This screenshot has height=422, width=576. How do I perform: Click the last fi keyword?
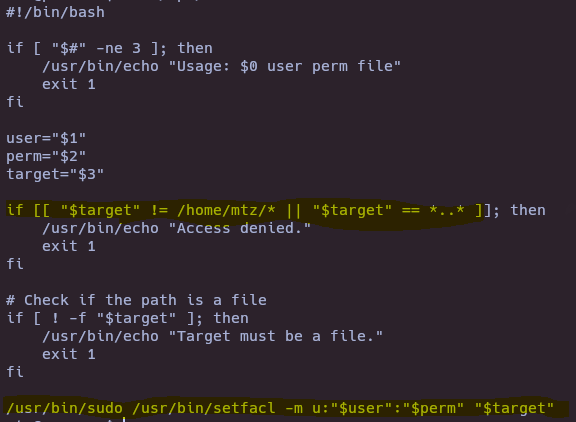(15, 372)
